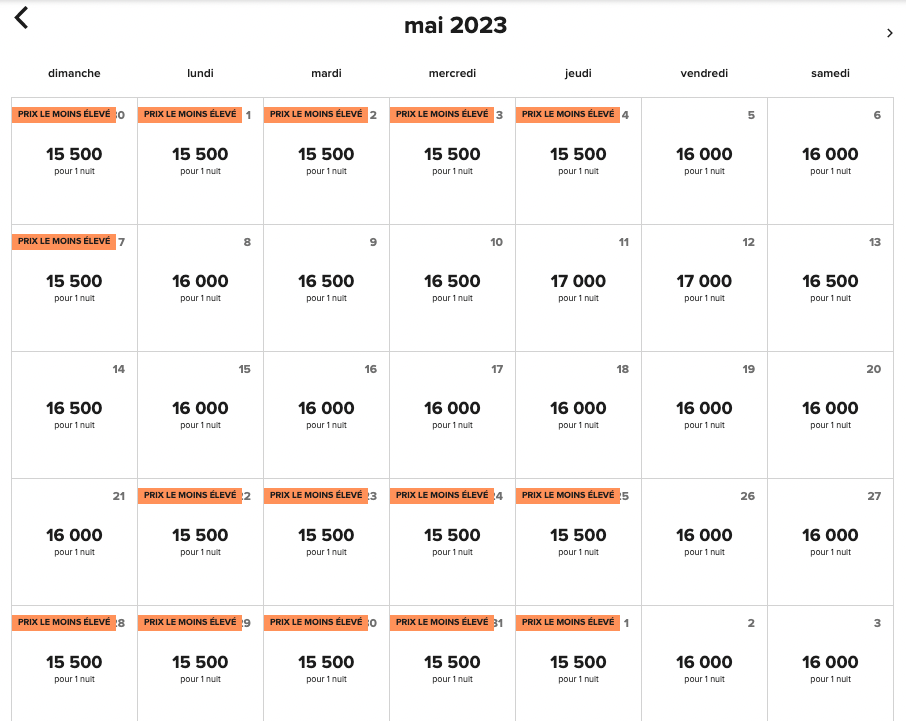This screenshot has width=906, height=721.
Task: Choose May 9 at 16 500
Action: tap(326, 287)
